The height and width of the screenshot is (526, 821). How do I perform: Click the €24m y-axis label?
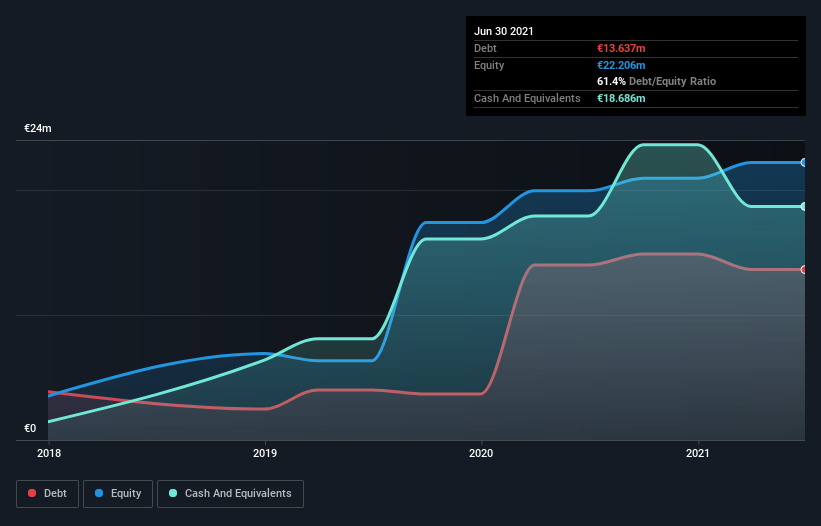click(38, 128)
